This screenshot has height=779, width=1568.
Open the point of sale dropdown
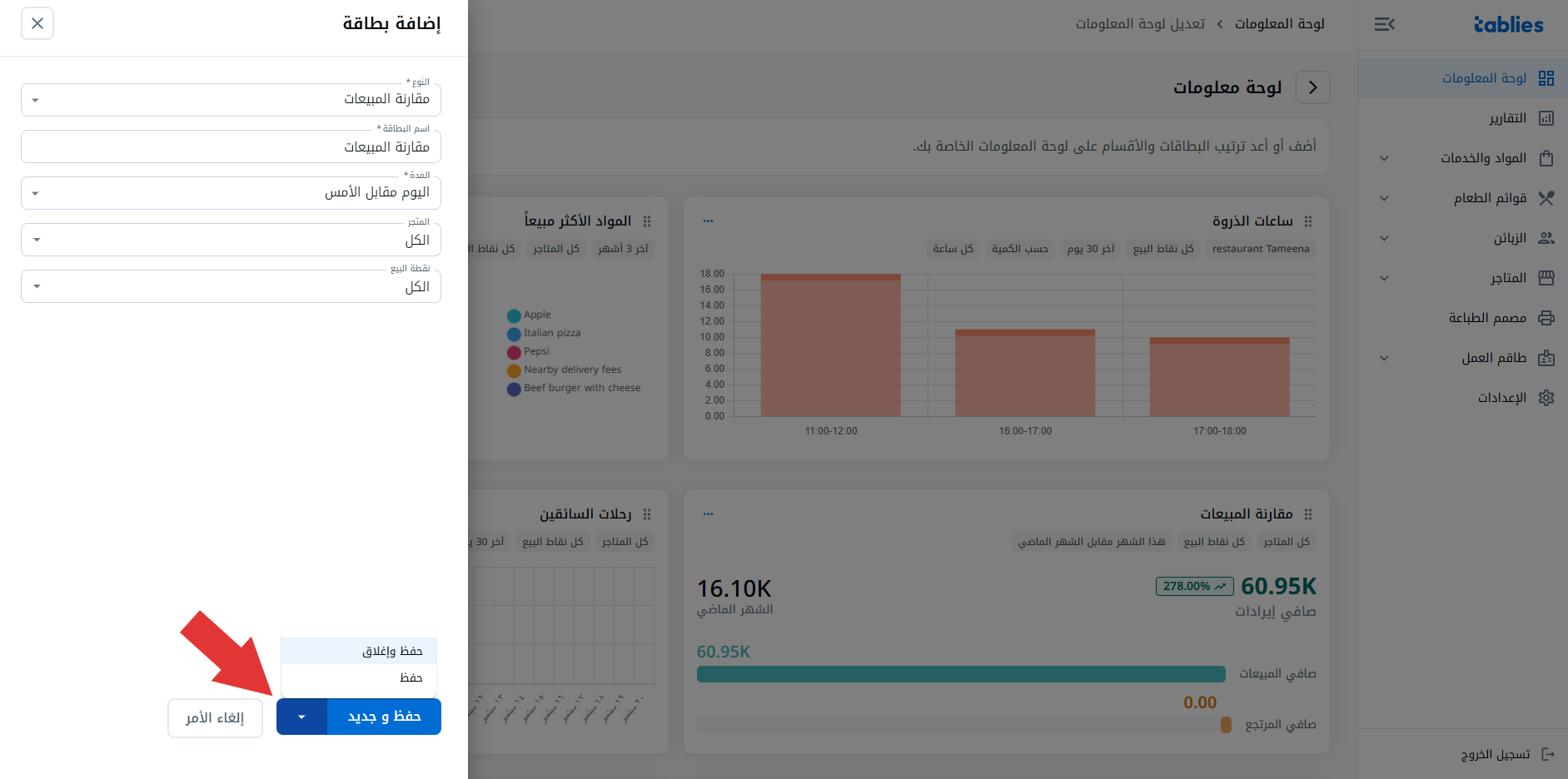(231, 286)
